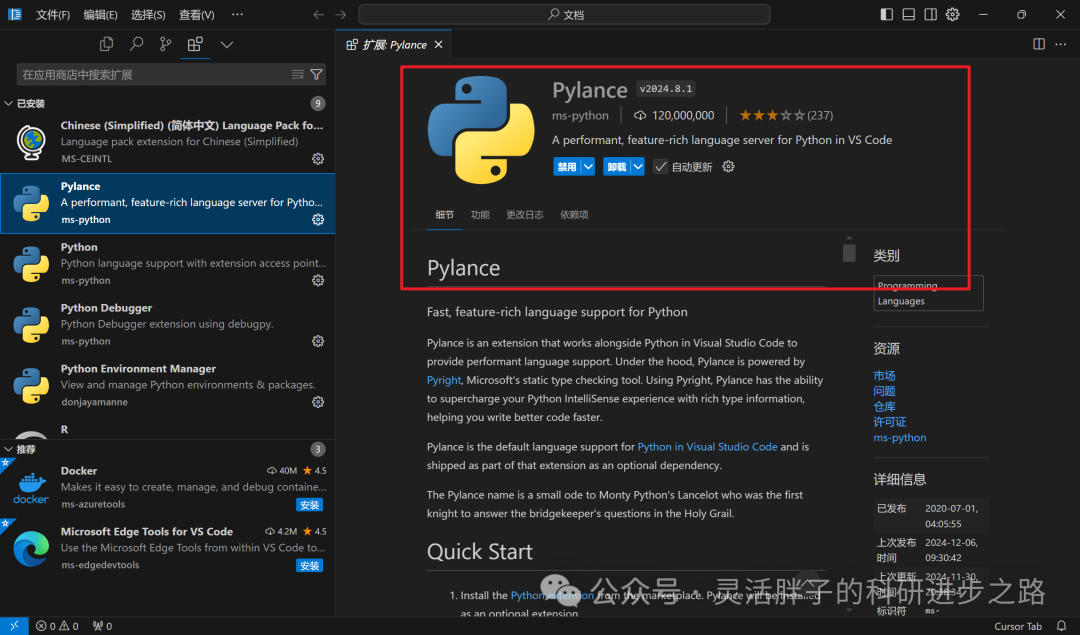Open the uninstall button dropdown arrow
1080x635 pixels.
pyautogui.click(x=638, y=167)
